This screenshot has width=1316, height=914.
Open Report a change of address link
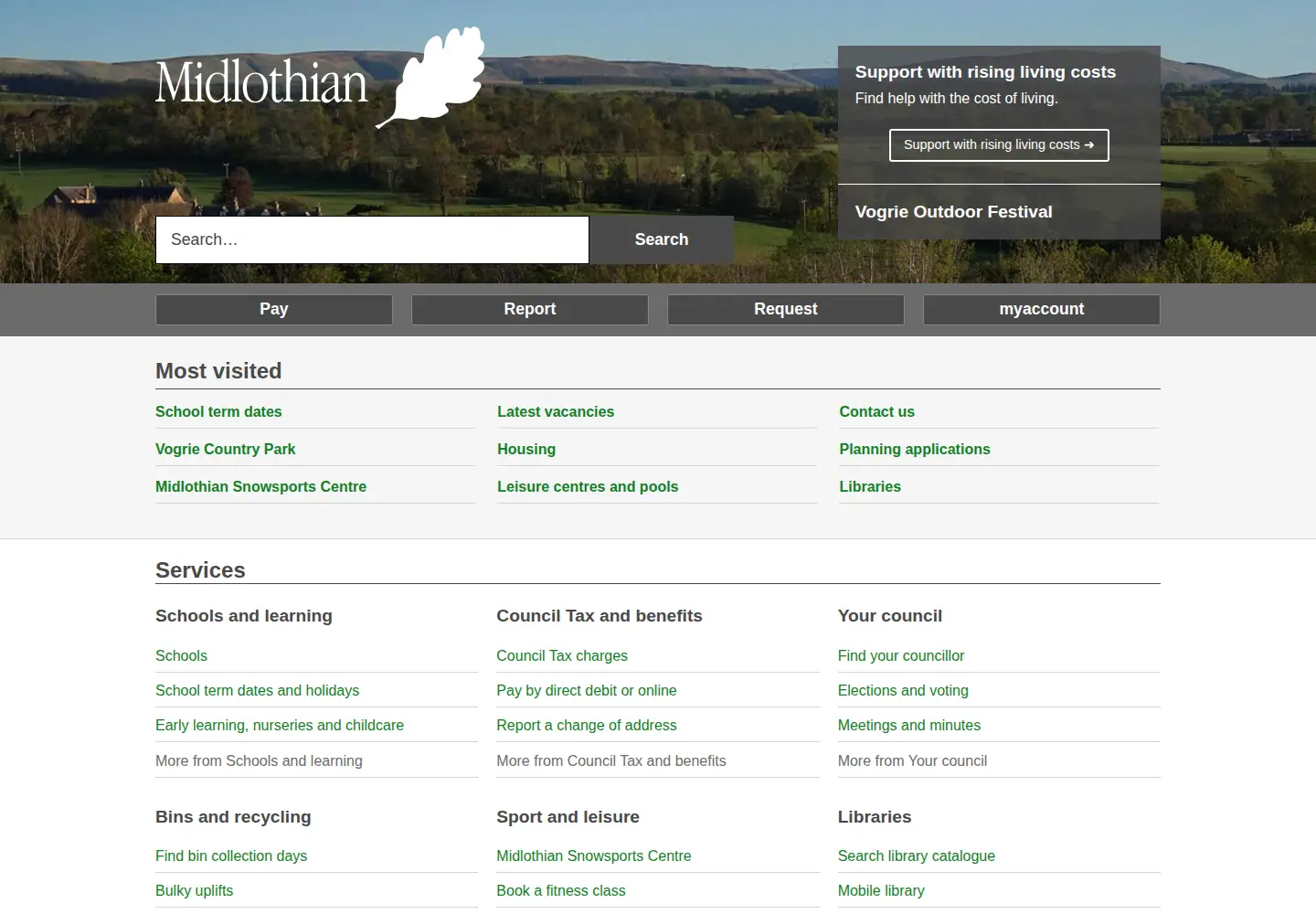(x=587, y=726)
